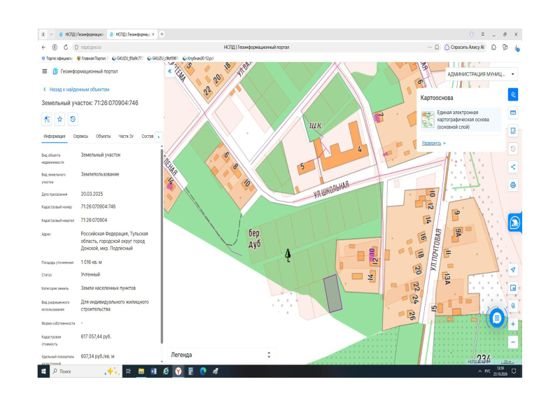Switch to the Объекты tab
The width and height of the screenshot is (560, 396).
103,136
